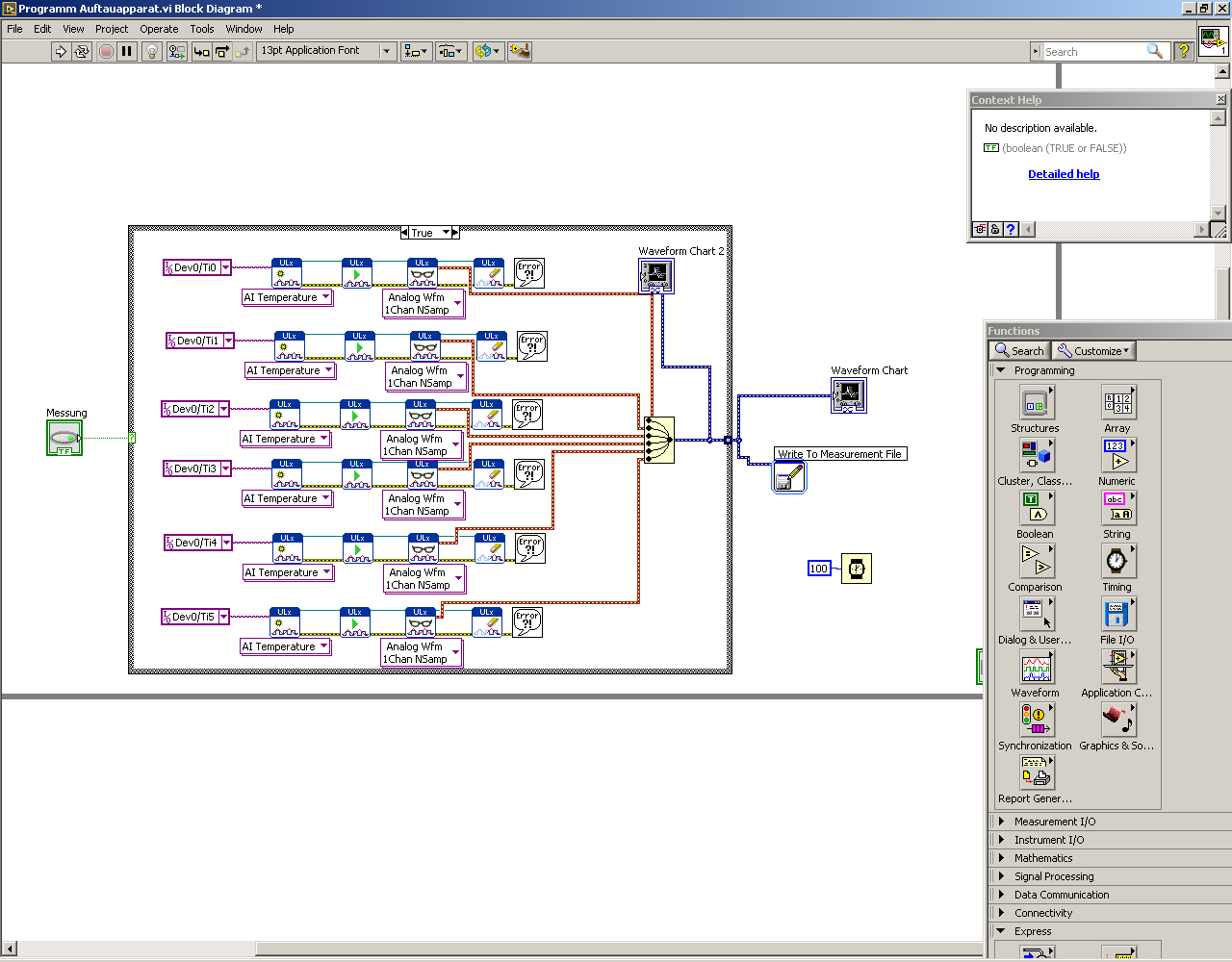Toggle Retain Wire Values button
The height and width of the screenshot is (962, 1232).
[x=176, y=51]
